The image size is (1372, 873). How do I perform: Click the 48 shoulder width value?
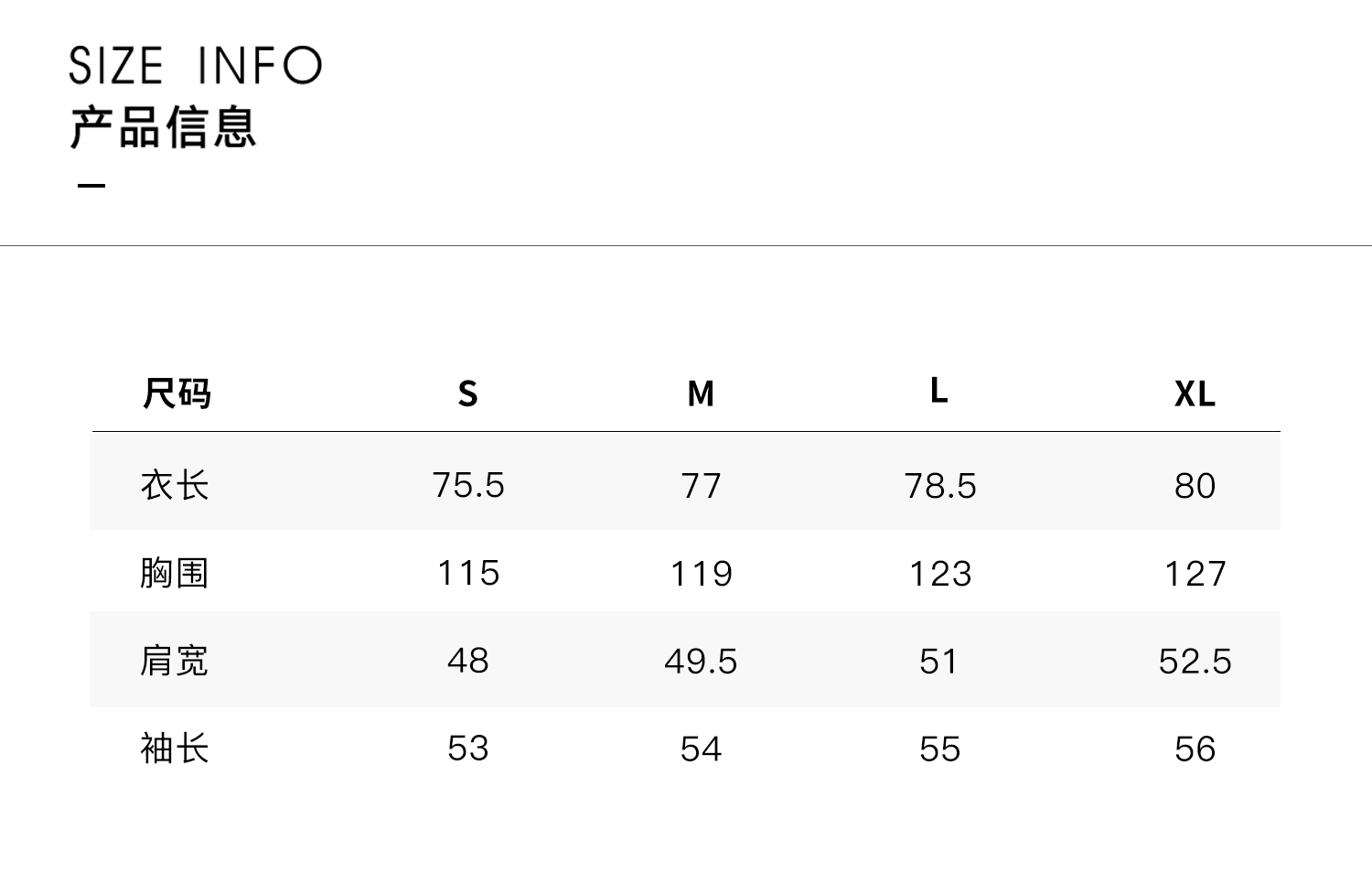click(x=468, y=661)
